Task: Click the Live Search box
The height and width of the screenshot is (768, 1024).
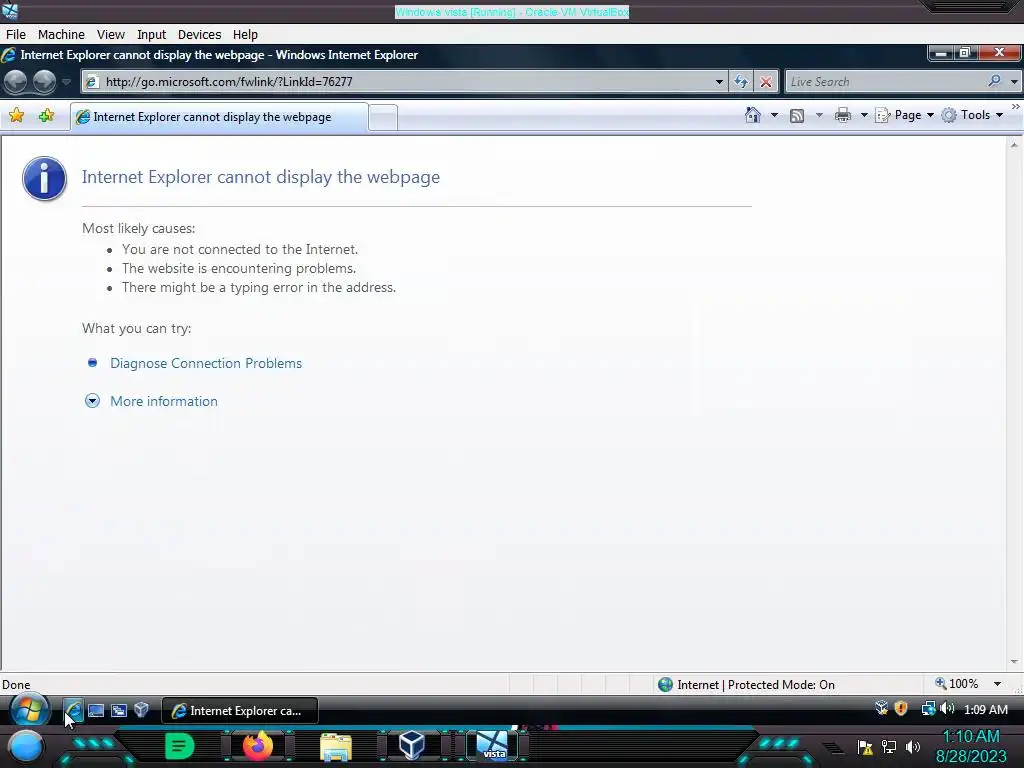Action: [x=885, y=82]
